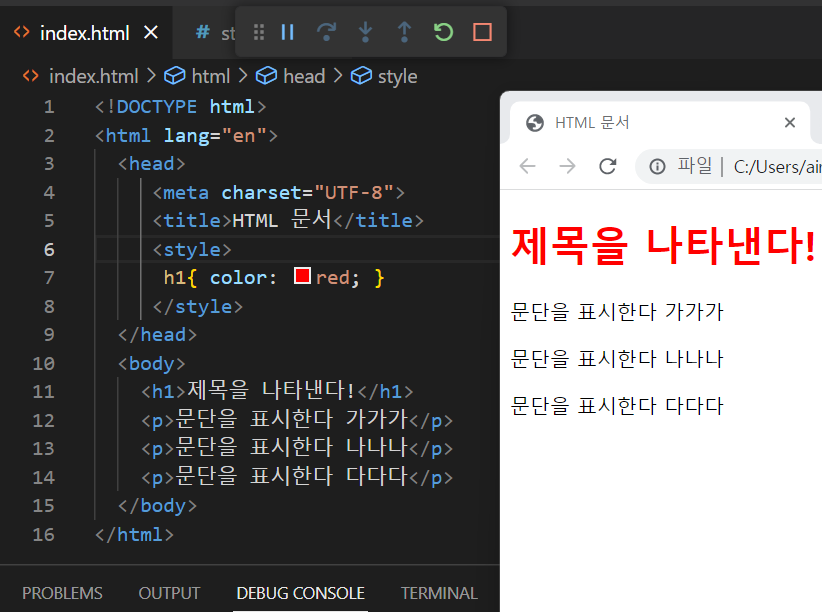Click the Step Into debug button
Viewport: 822px width, 612px height.
click(365, 33)
